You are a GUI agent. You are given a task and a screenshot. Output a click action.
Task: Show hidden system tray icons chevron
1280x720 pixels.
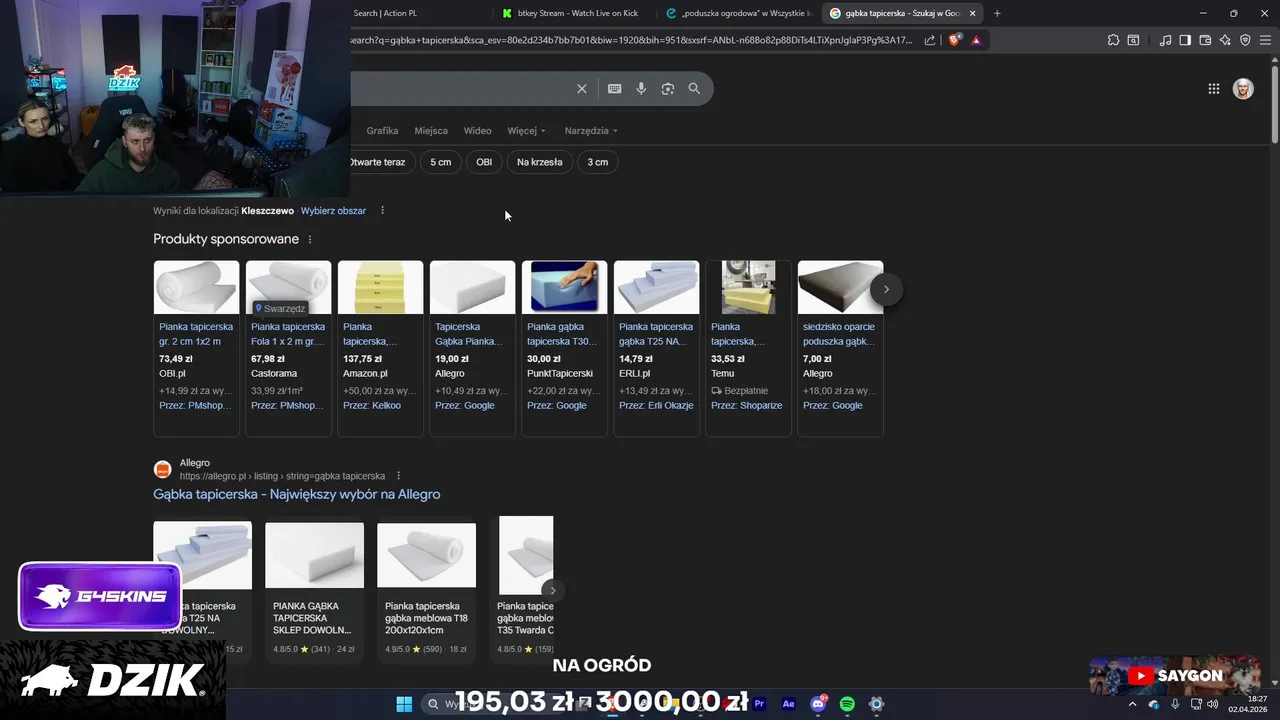coord(1132,704)
